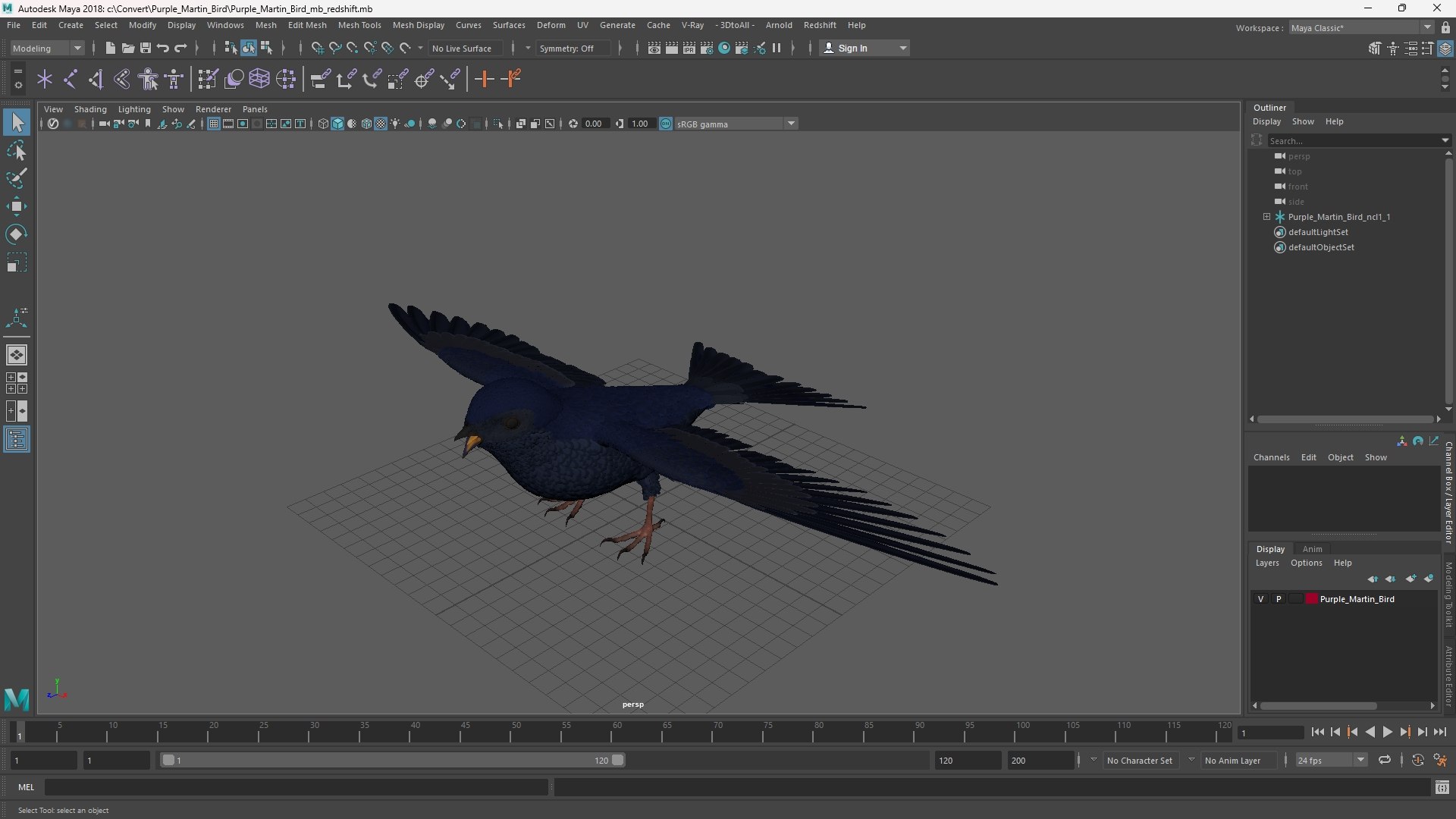Toggle auto keyframe button
The image size is (1456, 819).
(1418, 760)
